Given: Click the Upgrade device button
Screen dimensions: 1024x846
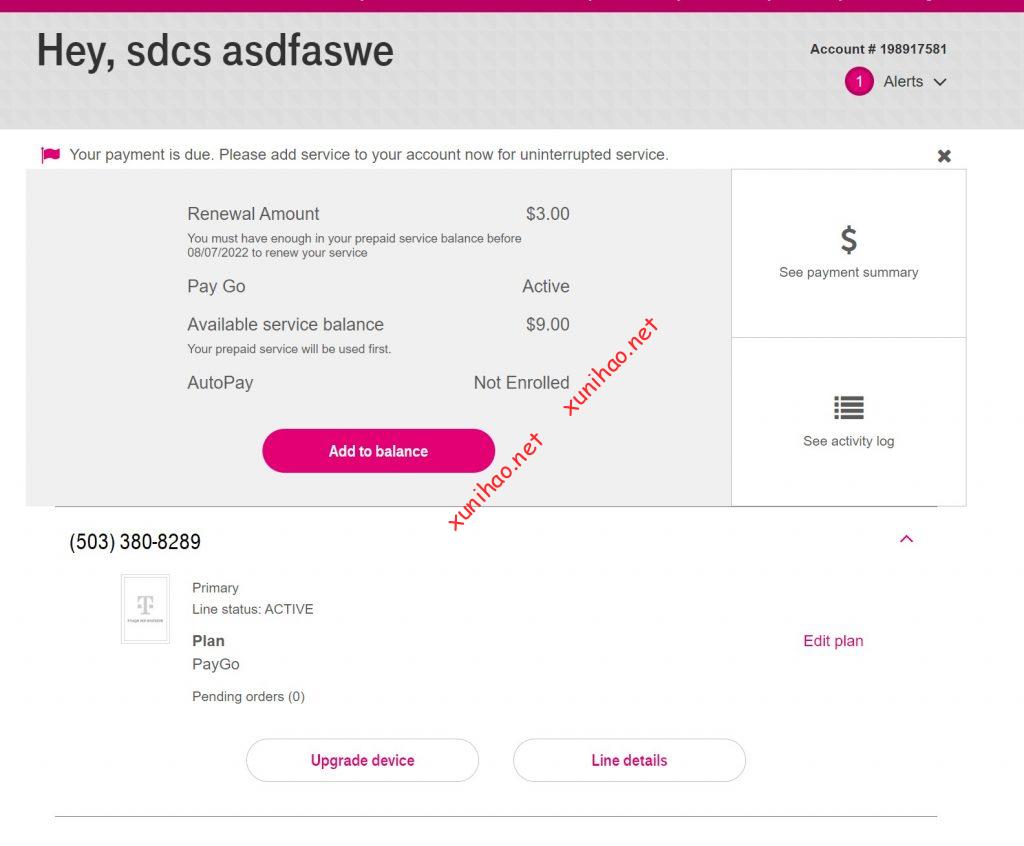Looking at the screenshot, I should [362, 760].
